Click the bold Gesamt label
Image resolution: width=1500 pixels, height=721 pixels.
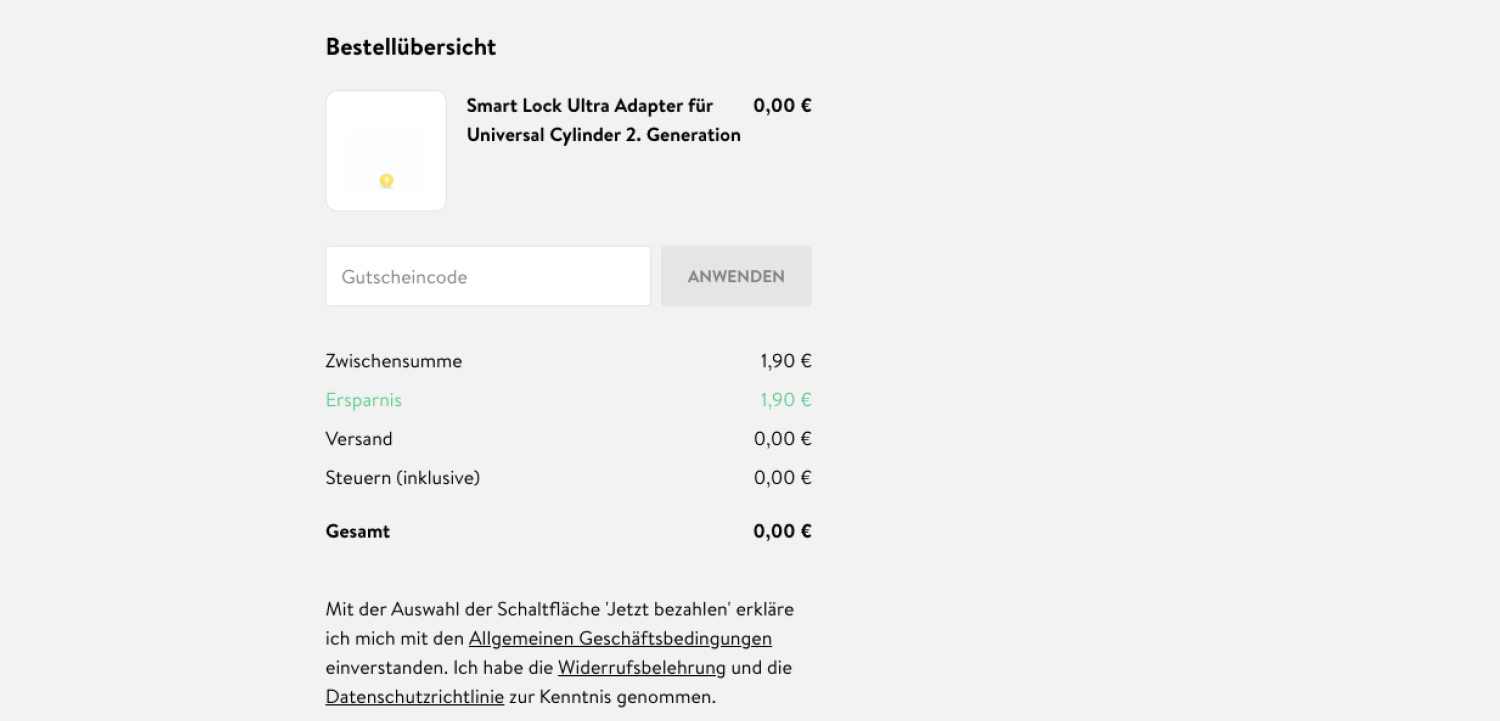point(358,531)
